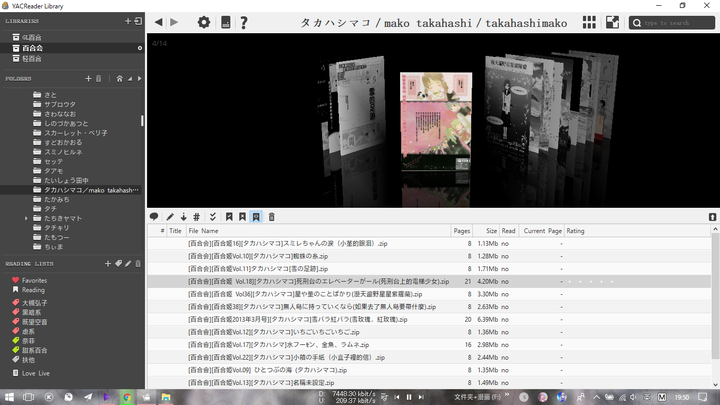This screenshot has height=405, width=720.
Task: Go to root folder home icon
Action: coord(119,79)
